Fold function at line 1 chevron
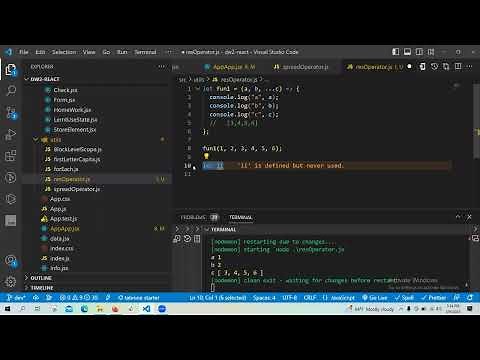 (x=198, y=89)
